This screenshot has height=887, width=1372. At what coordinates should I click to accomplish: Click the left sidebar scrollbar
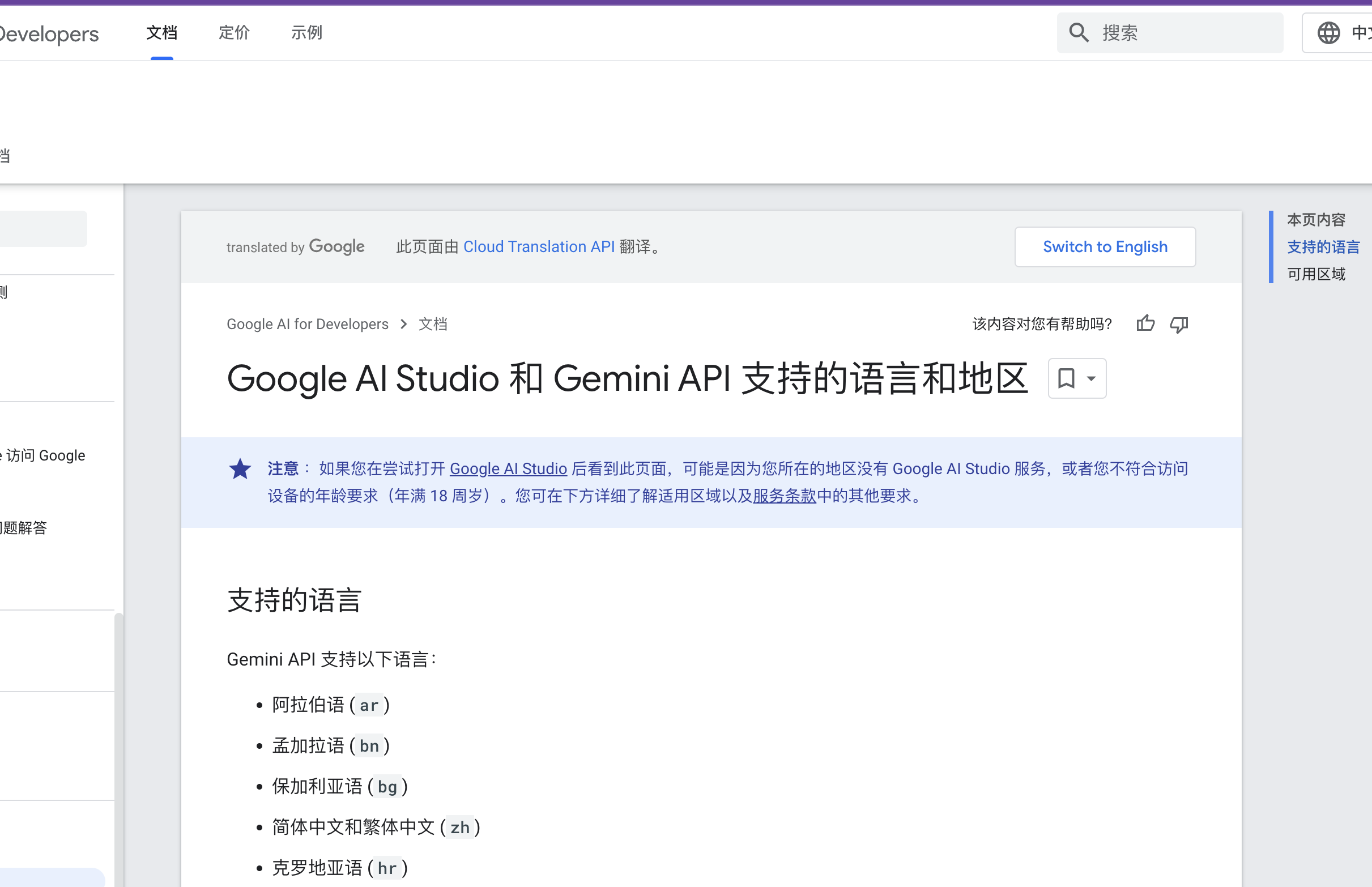click(x=118, y=749)
